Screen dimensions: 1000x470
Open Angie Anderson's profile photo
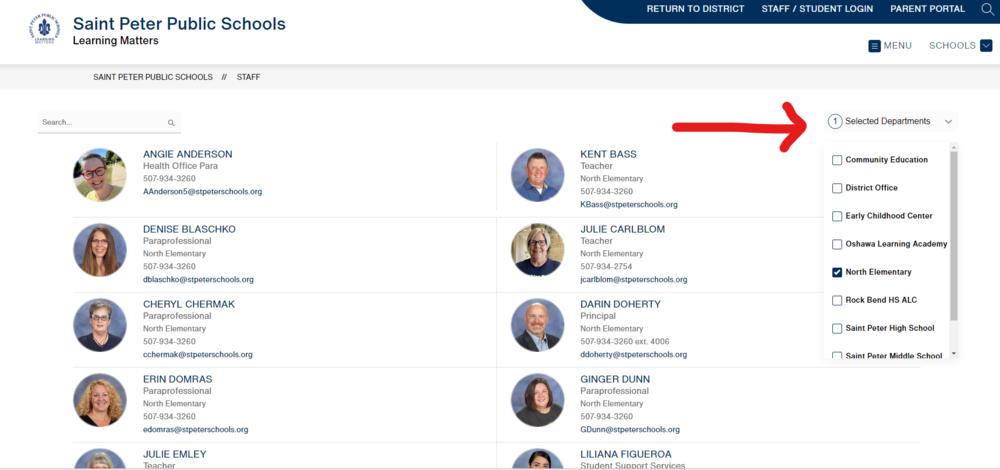[x=99, y=175]
